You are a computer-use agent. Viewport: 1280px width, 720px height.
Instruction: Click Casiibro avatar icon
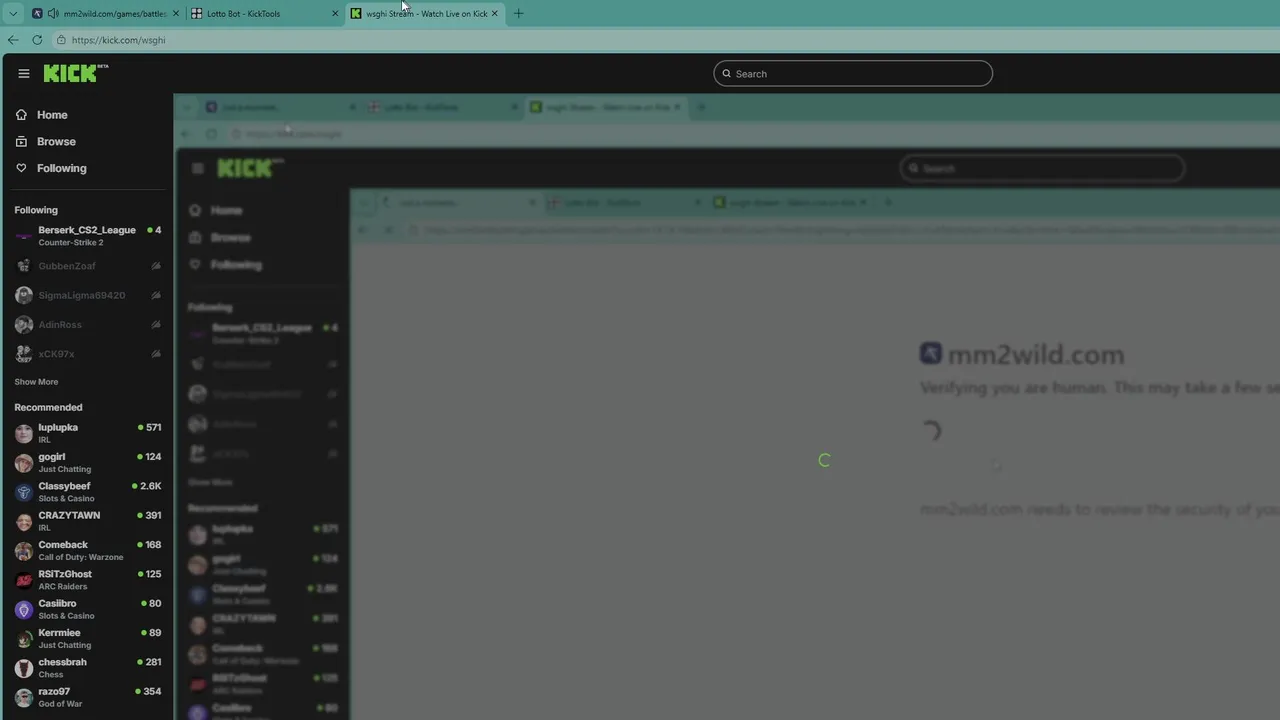point(24,609)
